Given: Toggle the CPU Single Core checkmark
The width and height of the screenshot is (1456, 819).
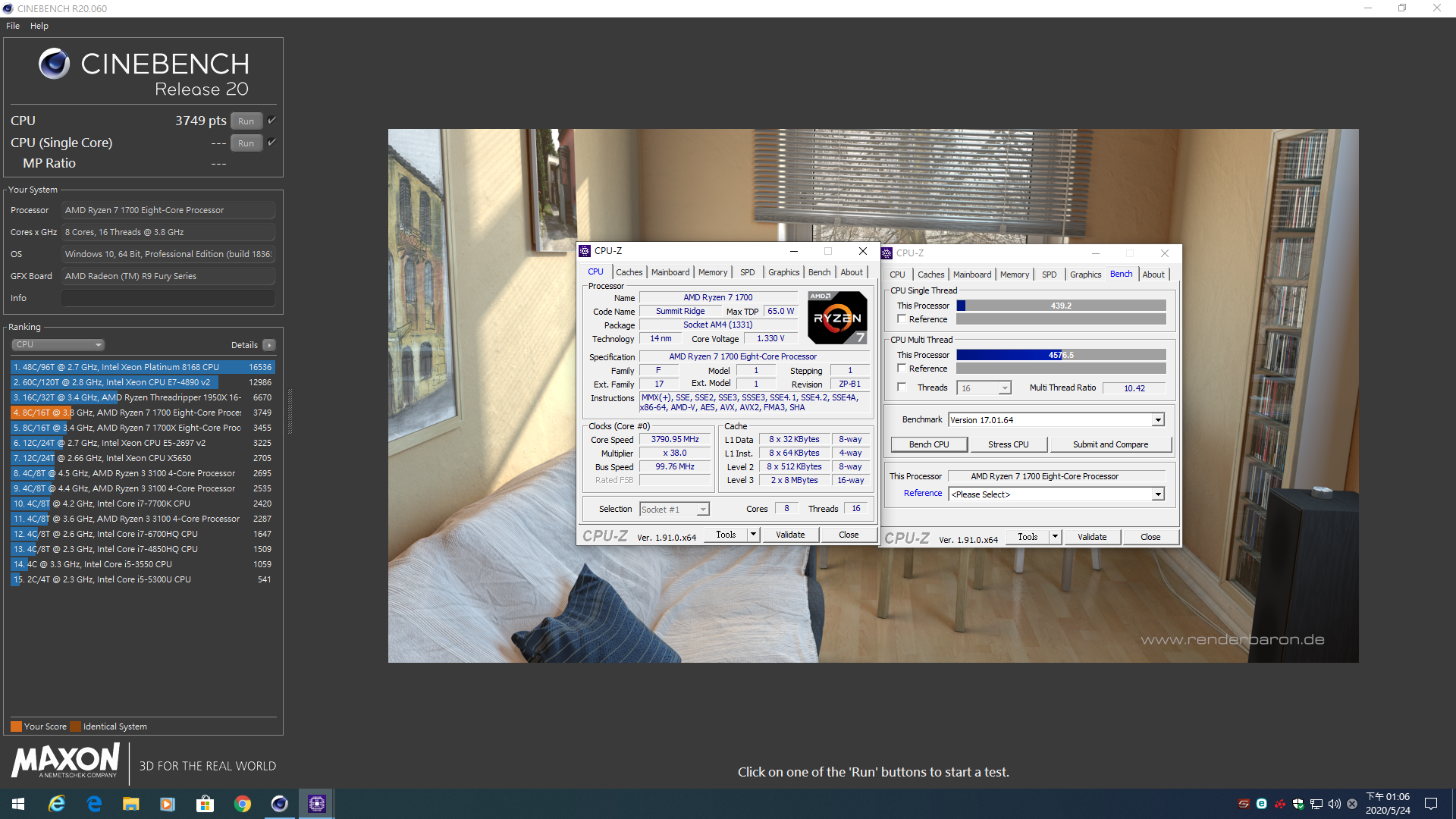Looking at the screenshot, I should click(x=272, y=142).
